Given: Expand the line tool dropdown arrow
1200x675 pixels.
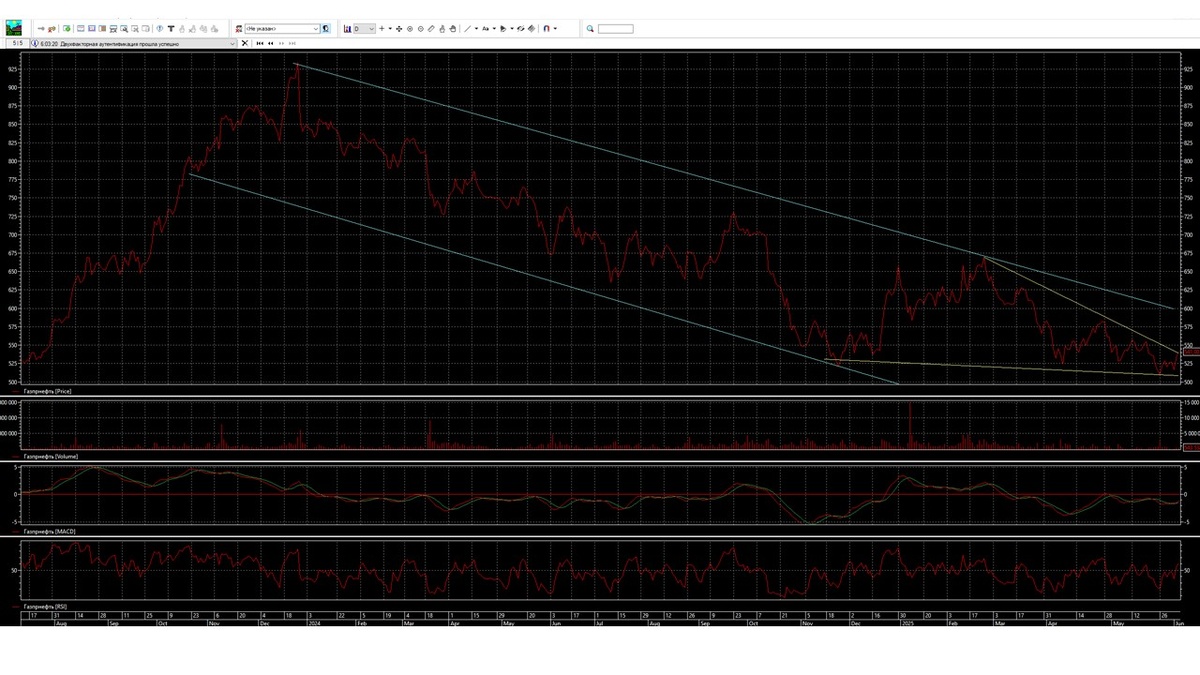Looking at the screenshot, I should (476, 29).
